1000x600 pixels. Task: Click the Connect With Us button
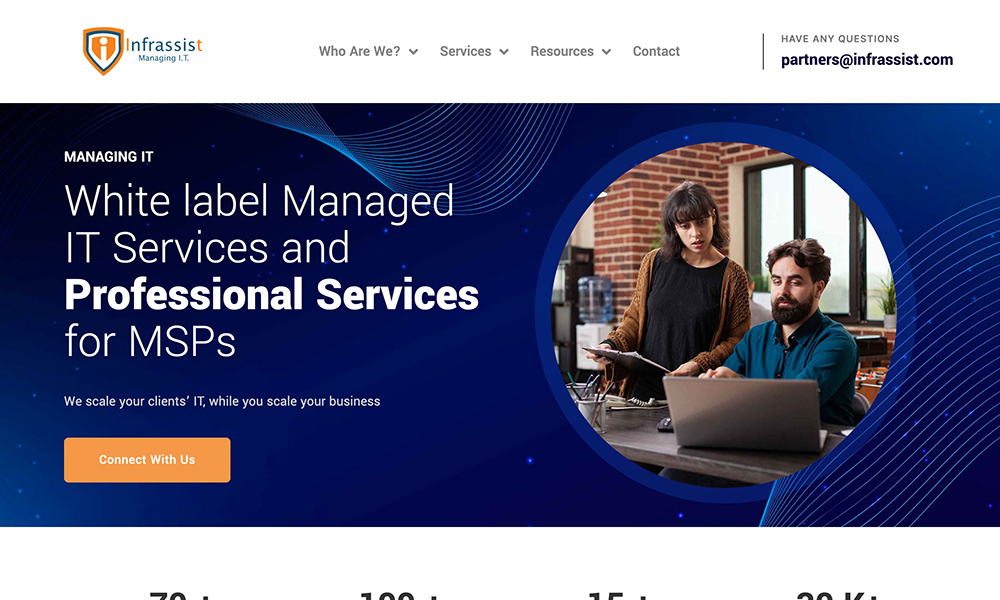(x=147, y=460)
